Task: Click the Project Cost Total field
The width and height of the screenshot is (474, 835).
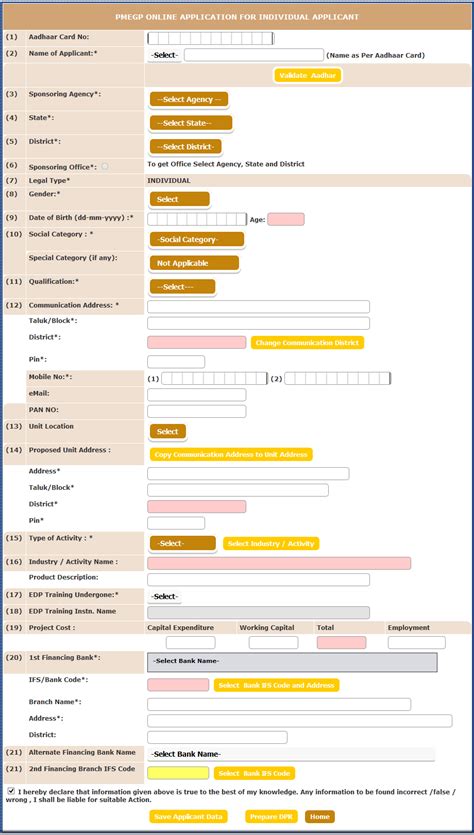Action: point(341,642)
